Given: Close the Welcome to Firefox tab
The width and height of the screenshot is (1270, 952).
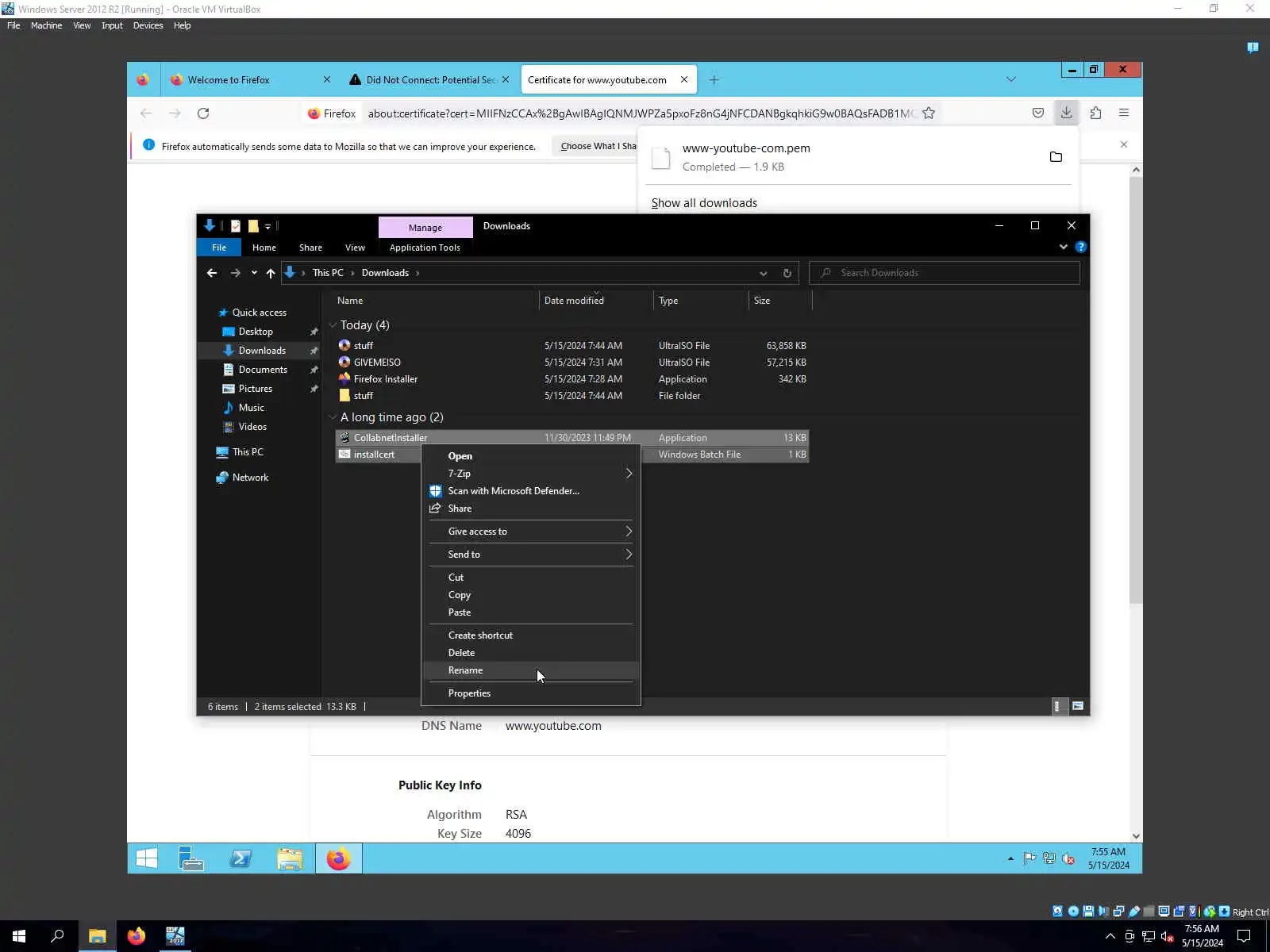Looking at the screenshot, I should coord(327,79).
